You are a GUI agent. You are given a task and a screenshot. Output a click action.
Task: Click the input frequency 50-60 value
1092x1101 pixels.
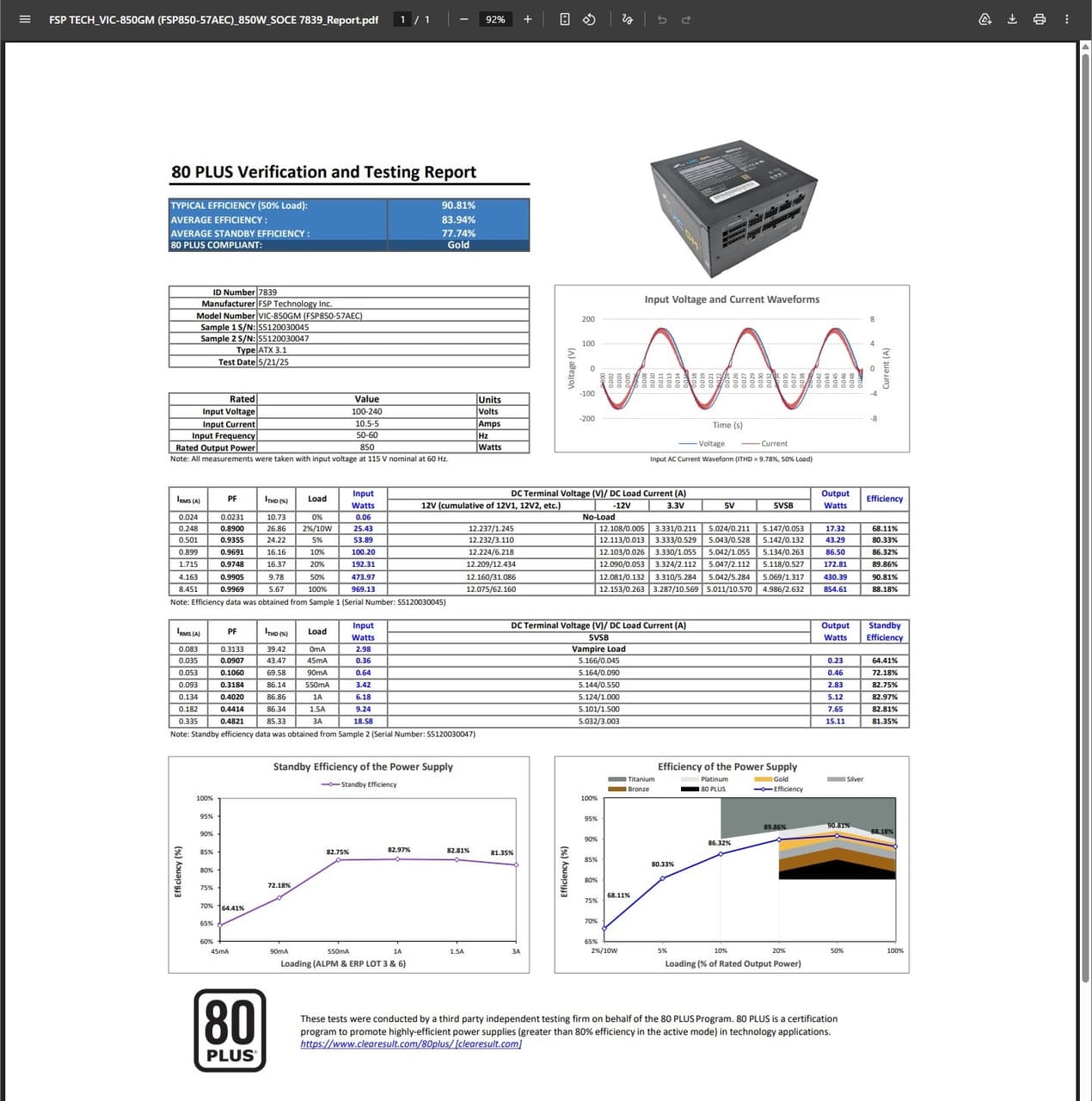(367, 435)
